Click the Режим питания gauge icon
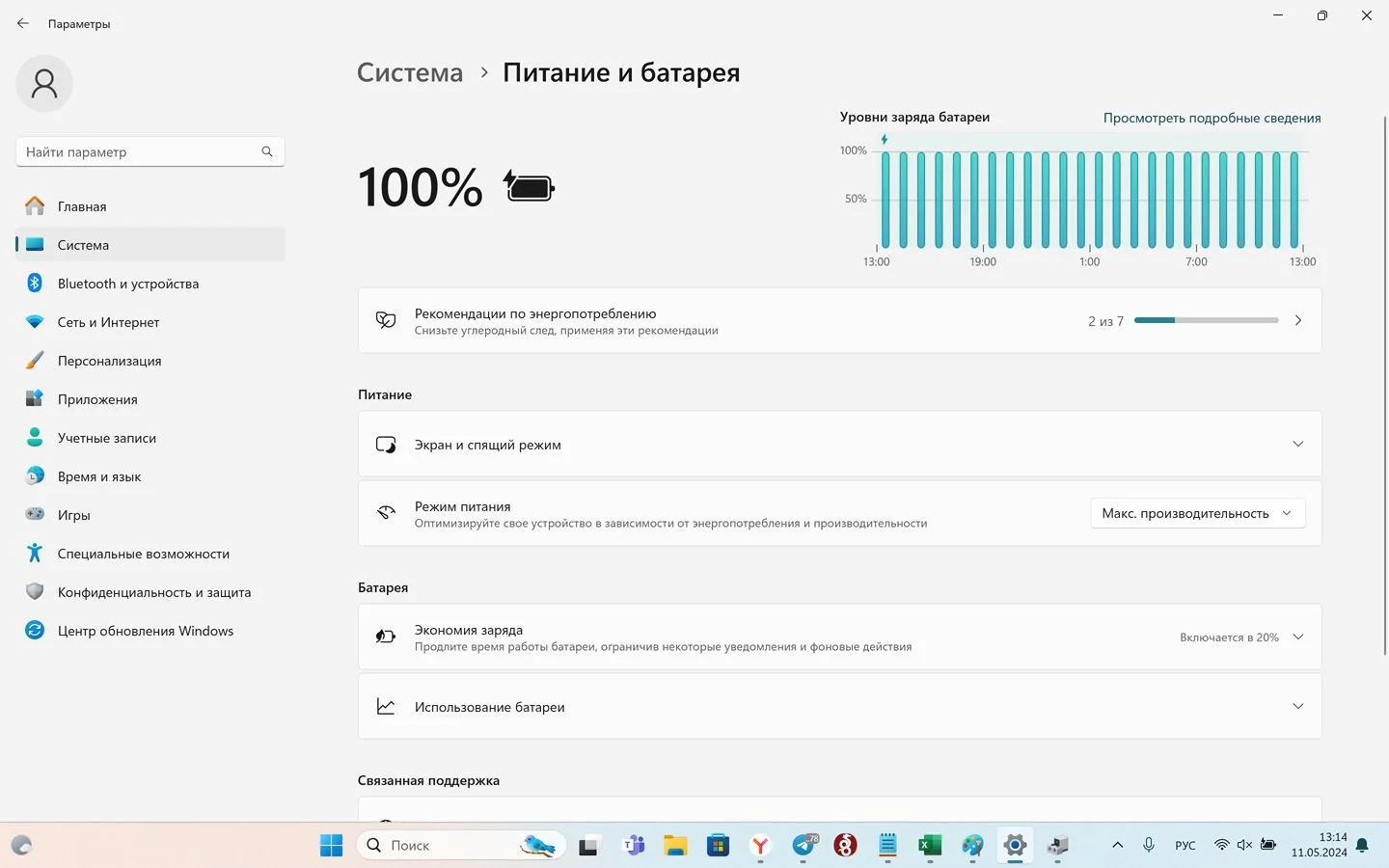Screen dimensions: 1389x868 (386, 513)
